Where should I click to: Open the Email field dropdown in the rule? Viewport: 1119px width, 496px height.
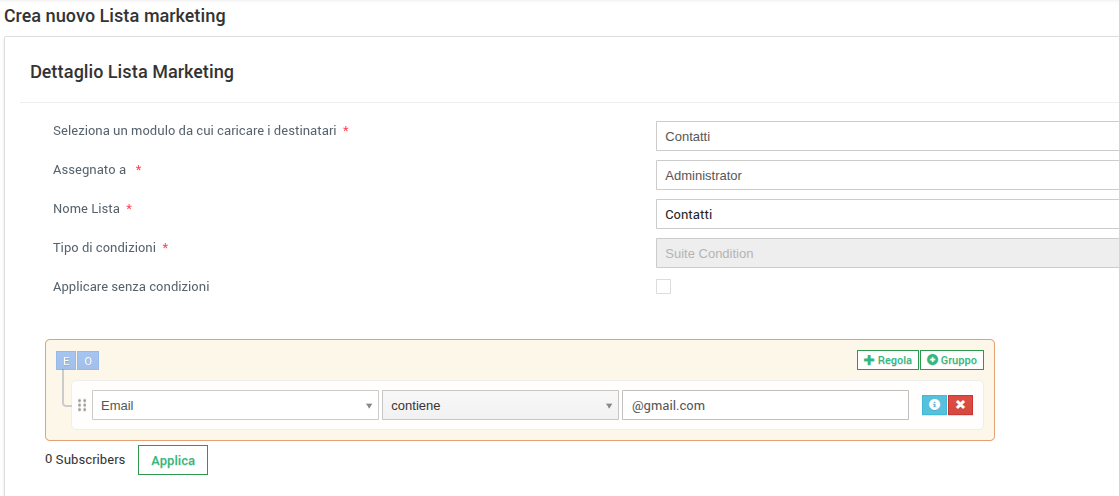(235, 405)
